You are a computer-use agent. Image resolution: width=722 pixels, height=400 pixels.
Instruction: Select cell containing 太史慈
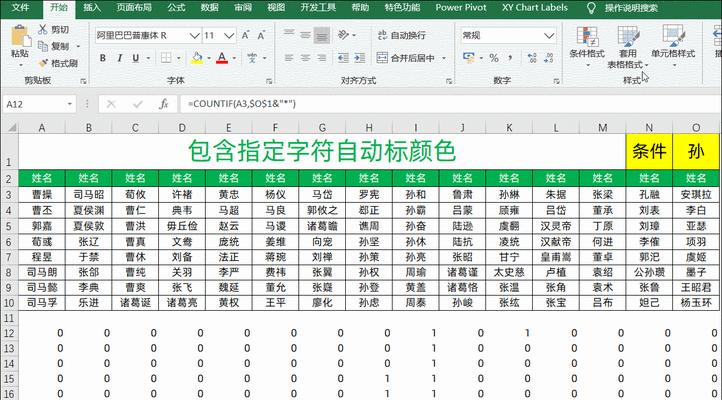[509, 272]
